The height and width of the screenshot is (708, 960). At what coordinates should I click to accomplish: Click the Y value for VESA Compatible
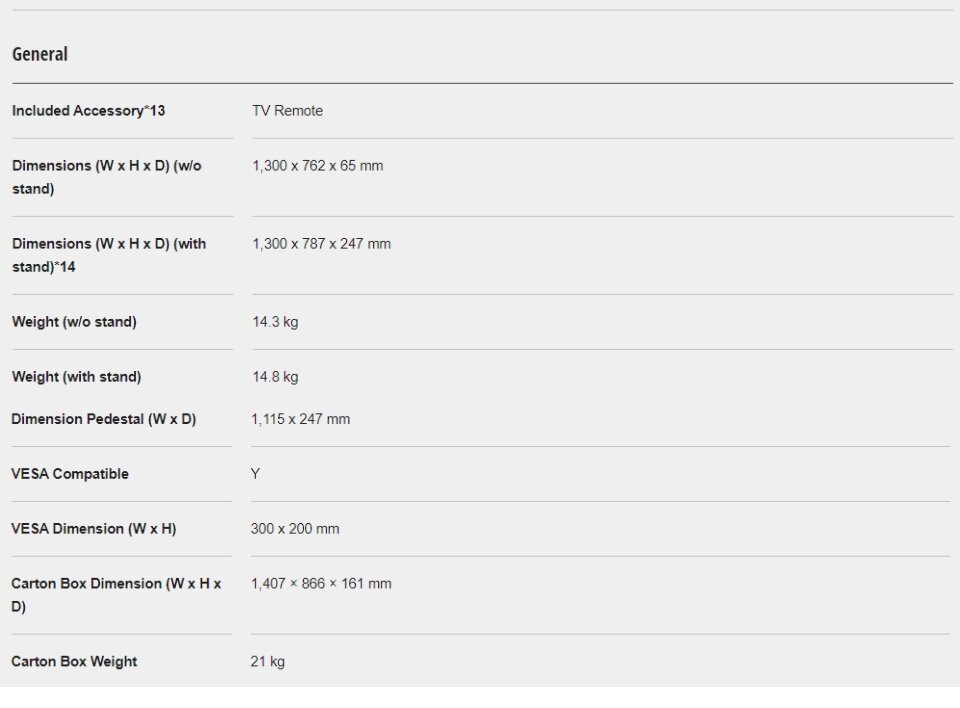[x=255, y=474]
